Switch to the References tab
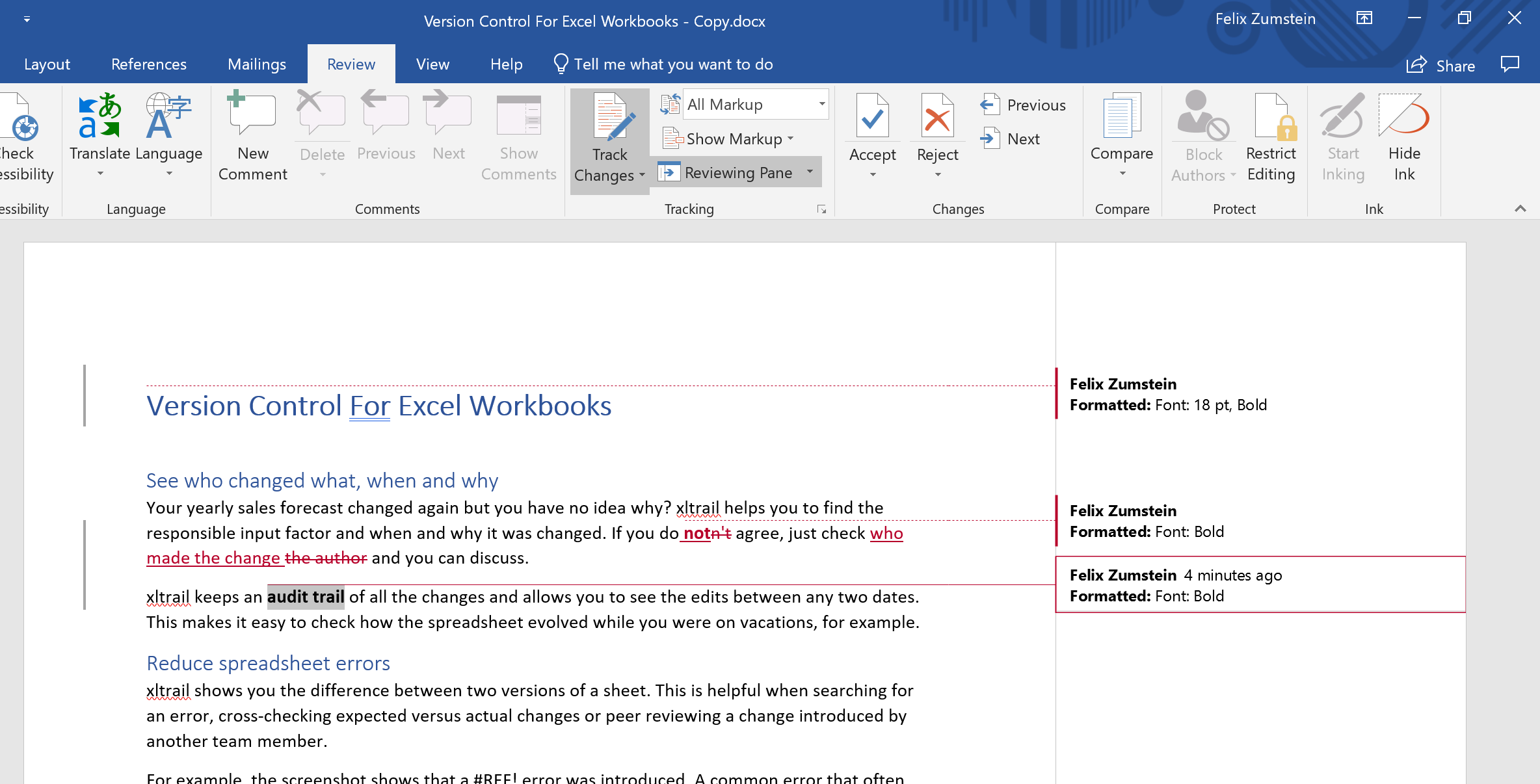 coord(148,64)
